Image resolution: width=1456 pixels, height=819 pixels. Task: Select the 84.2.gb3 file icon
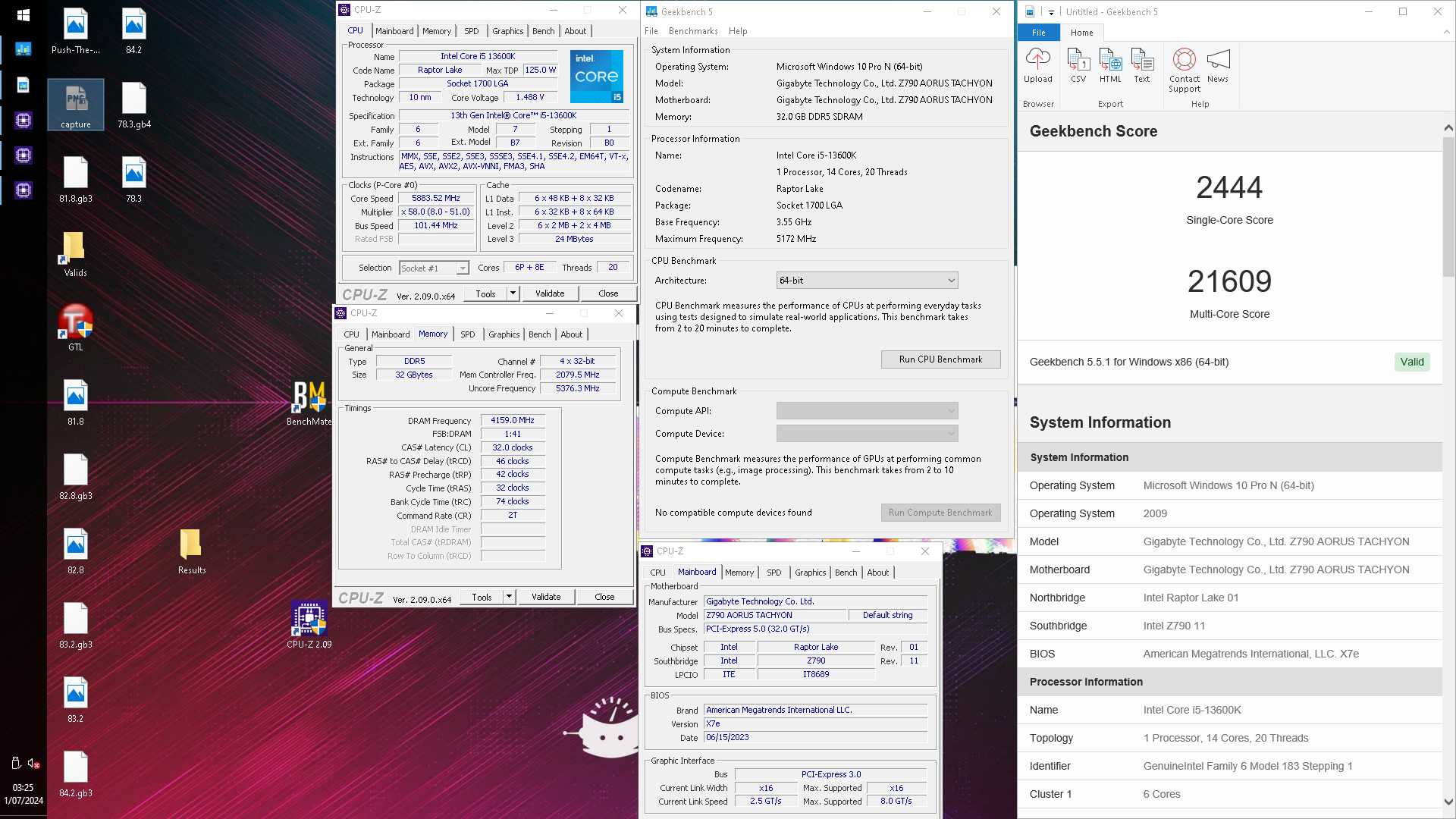pos(76,774)
